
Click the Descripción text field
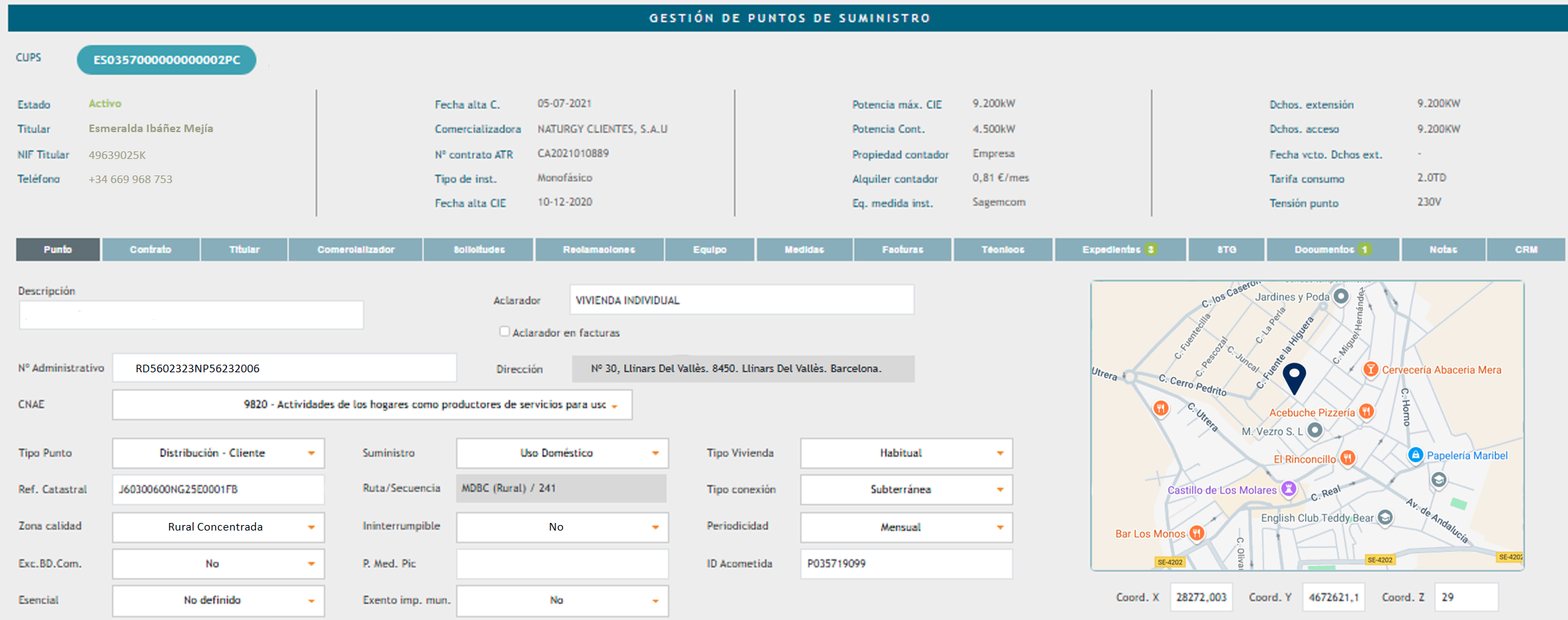(191, 315)
